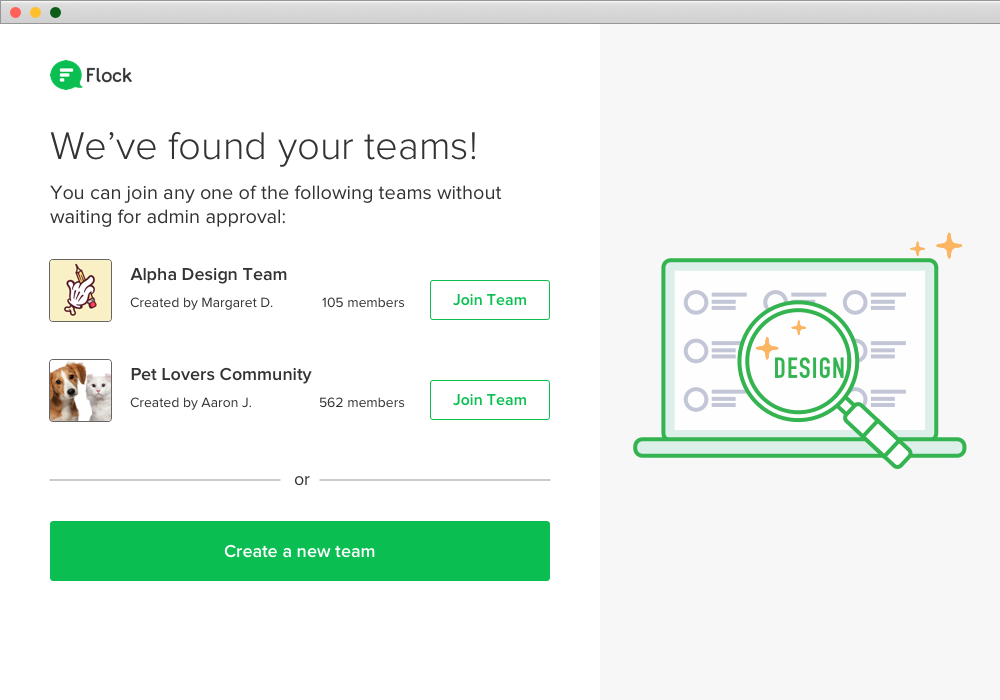Select the Alpha Design Team name
The image size is (1000, 700).
click(208, 274)
